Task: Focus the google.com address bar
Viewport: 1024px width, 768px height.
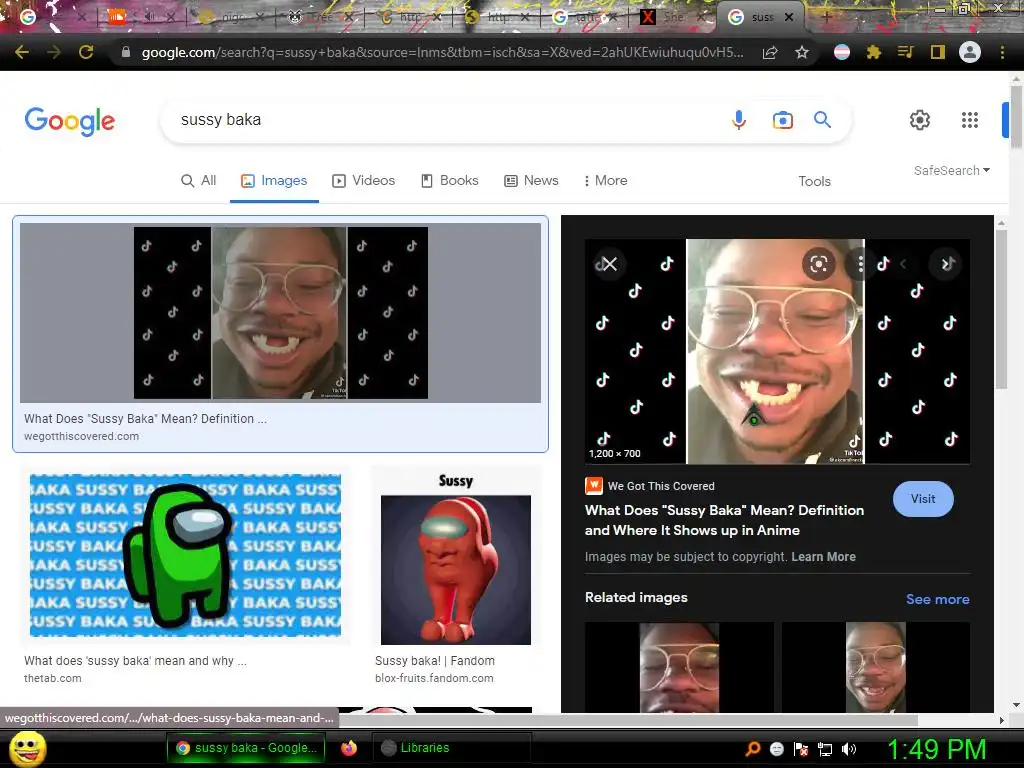Action: (442, 52)
